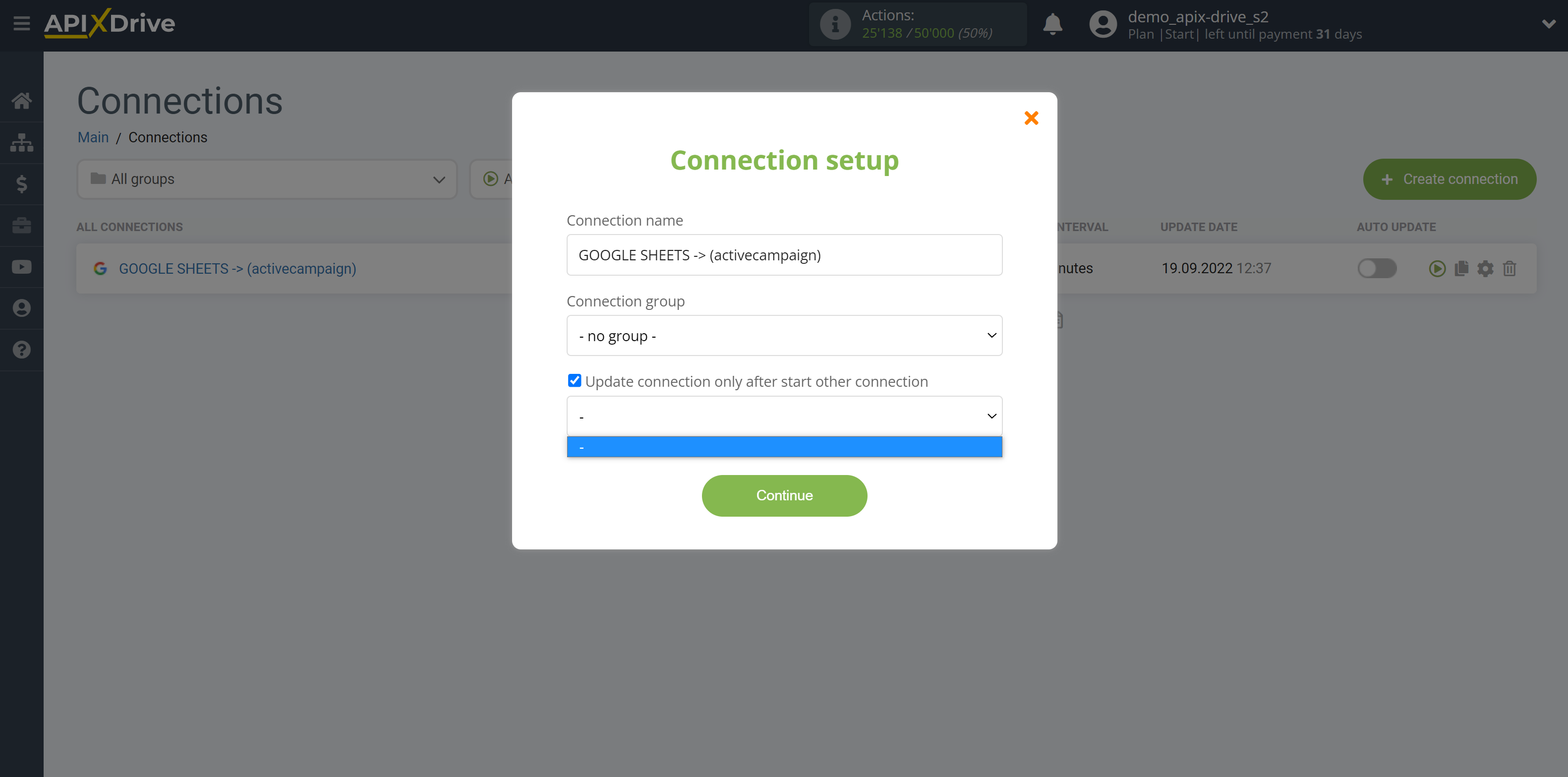Click the GOOGLE SHEETS connection link

coord(238,267)
